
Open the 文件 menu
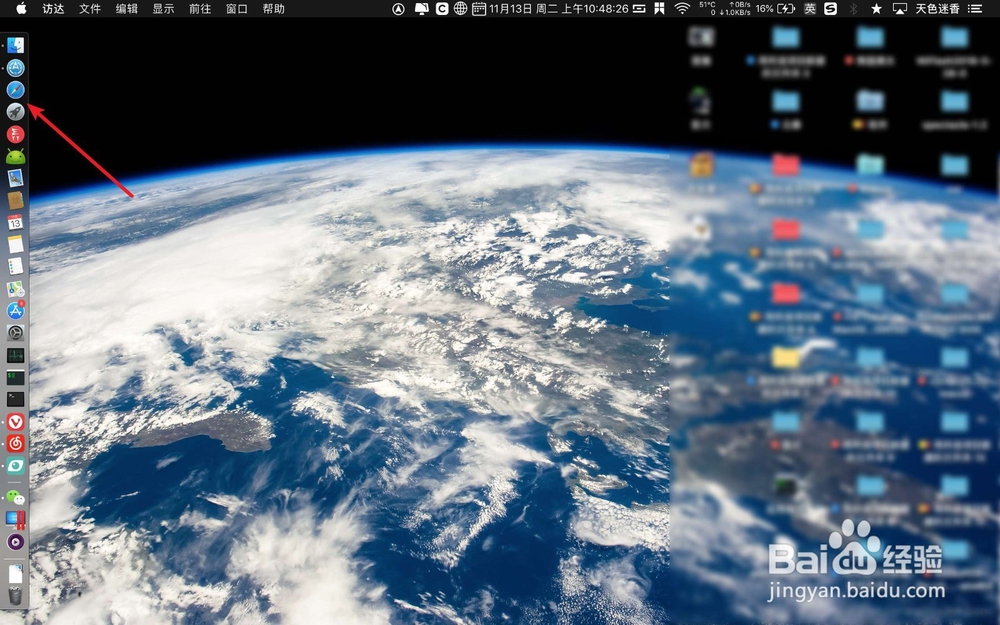pos(90,9)
